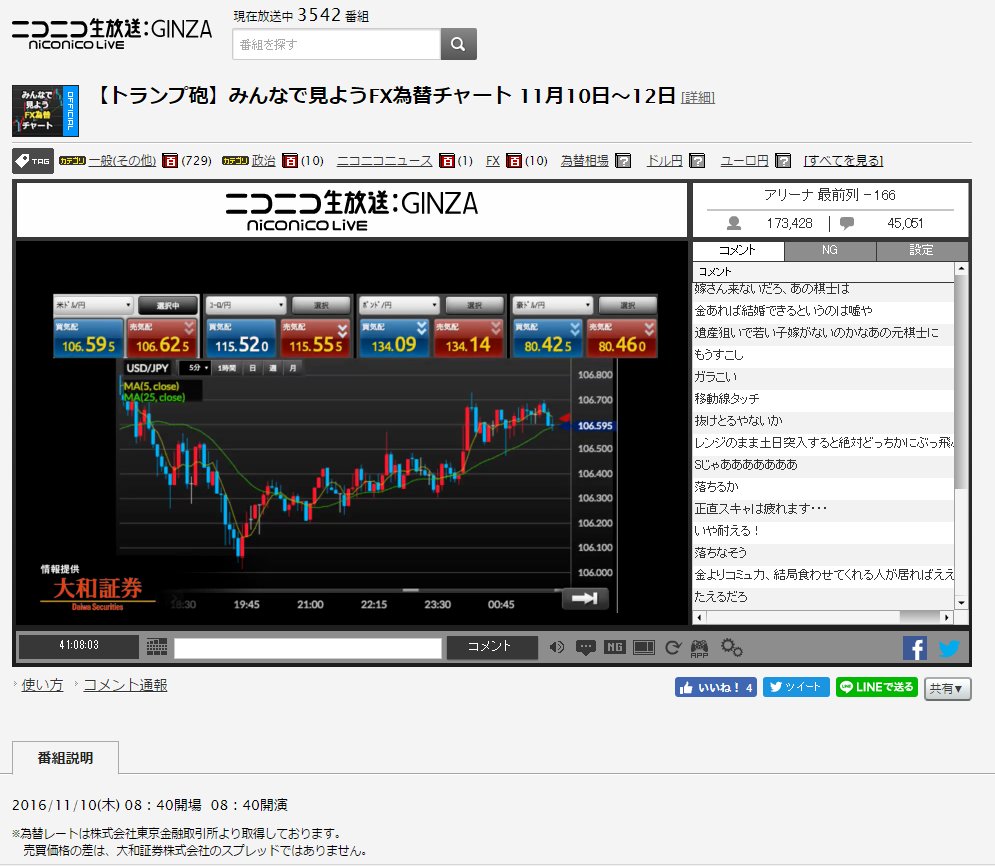Screen dimensions: 995x866
Task: Open the gamepad APP icon
Action: tap(699, 648)
